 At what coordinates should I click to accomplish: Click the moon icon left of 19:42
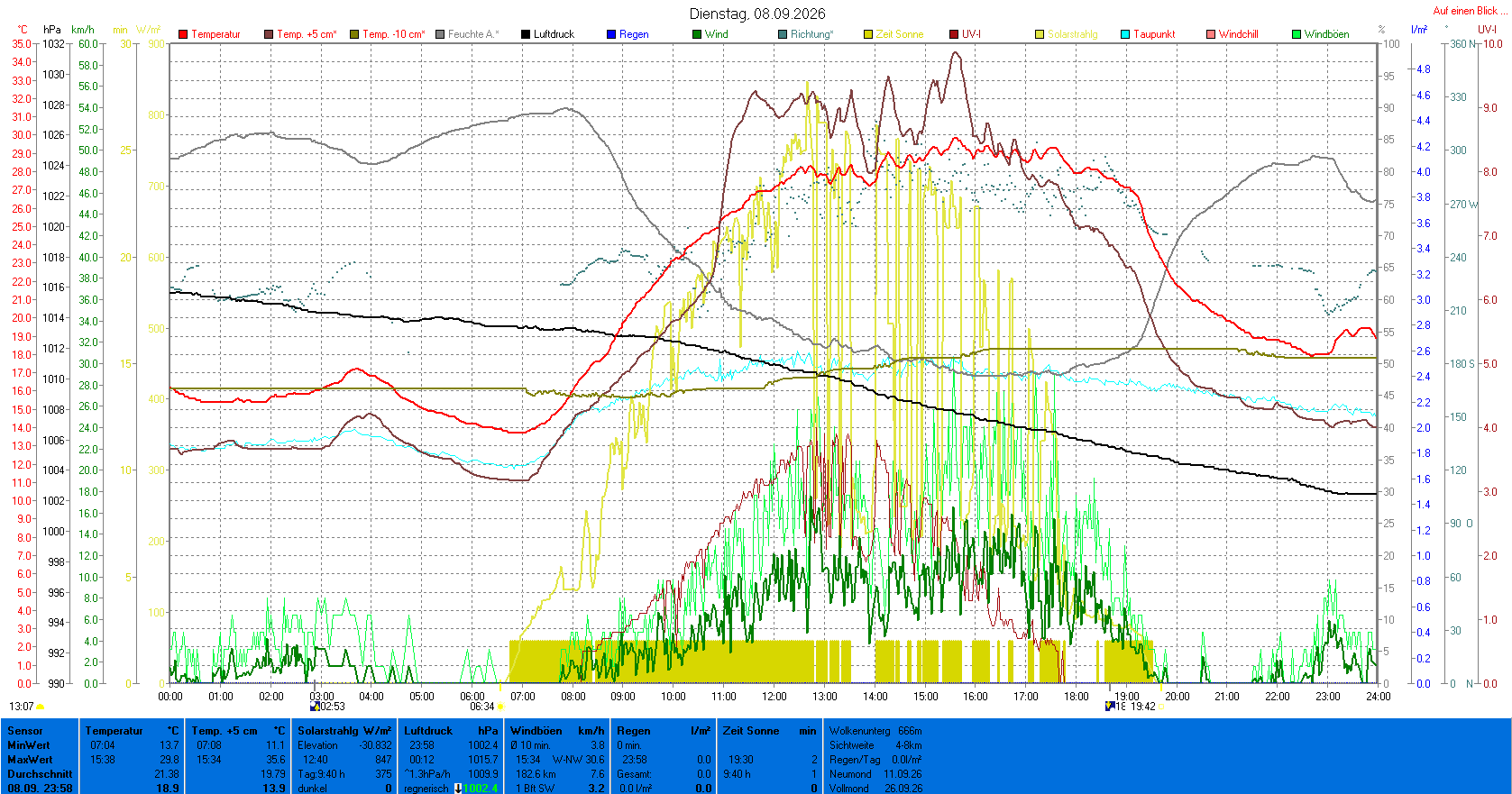(1109, 707)
